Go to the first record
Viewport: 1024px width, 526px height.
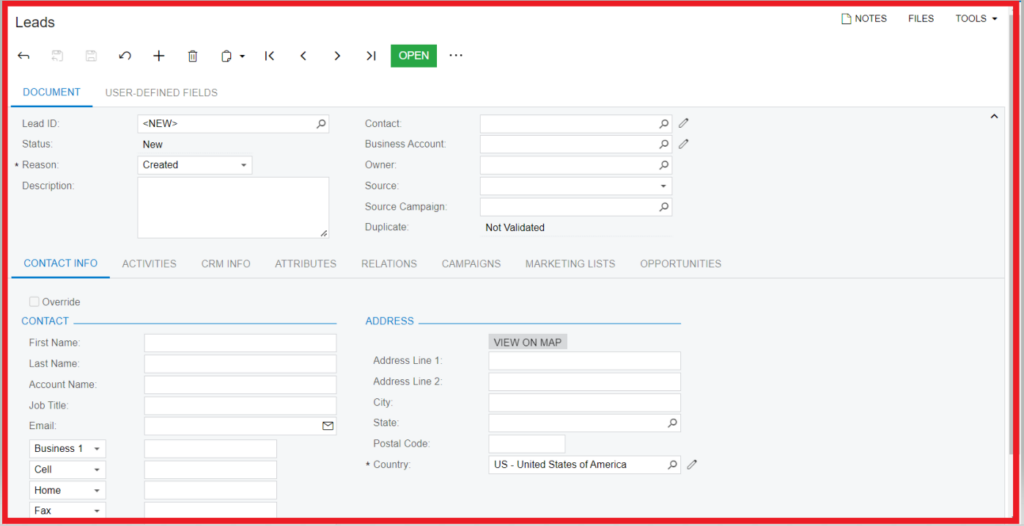pyautogui.click(x=269, y=56)
